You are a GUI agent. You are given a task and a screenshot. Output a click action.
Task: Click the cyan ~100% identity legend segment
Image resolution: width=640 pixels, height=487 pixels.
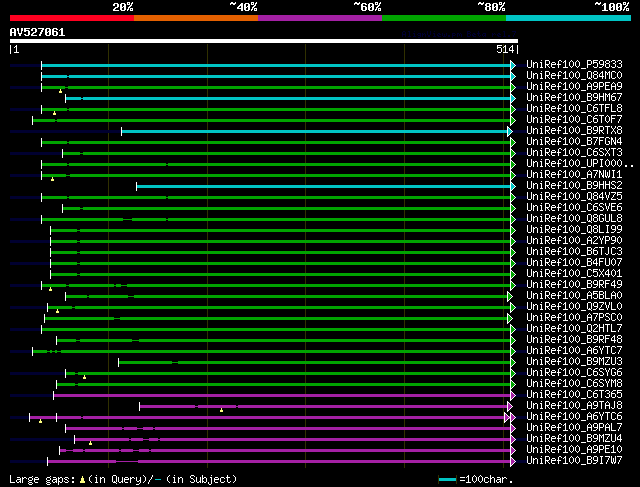(x=568, y=18)
